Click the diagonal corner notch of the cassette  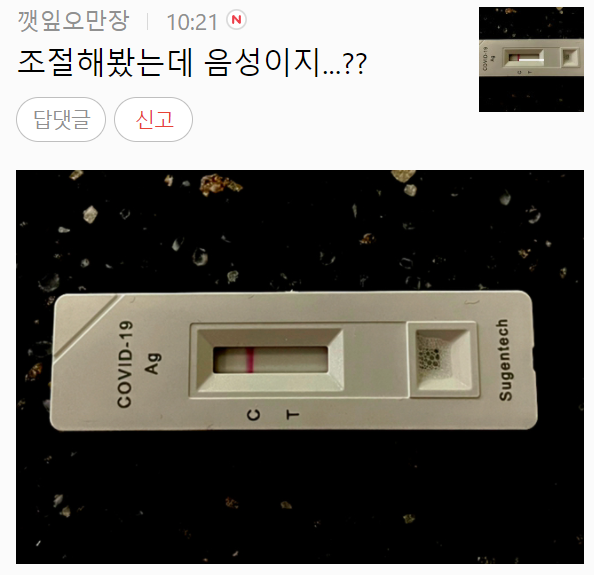87,327
